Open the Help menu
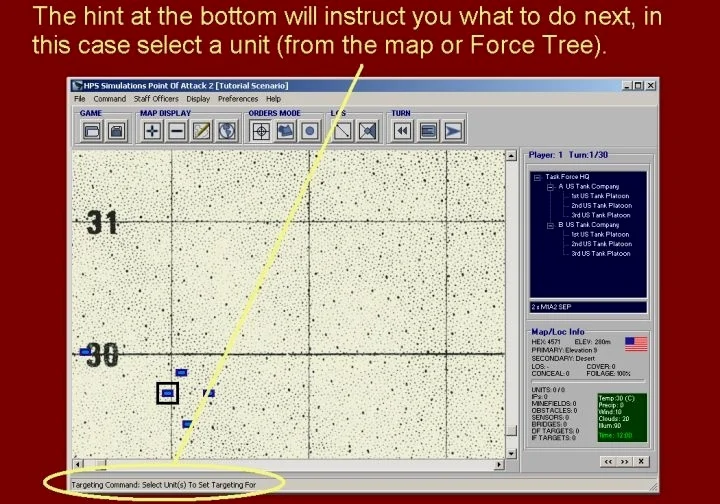This screenshot has height=504, width=720. [273, 99]
